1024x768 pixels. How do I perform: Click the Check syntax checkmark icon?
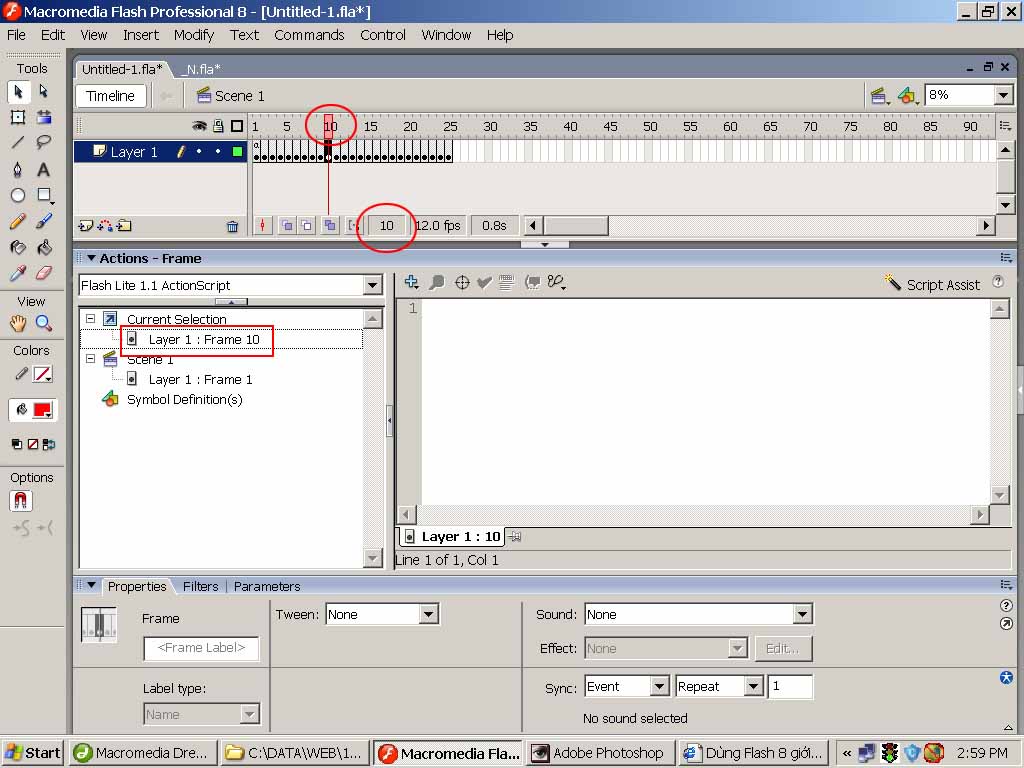click(x=484, y=282)
